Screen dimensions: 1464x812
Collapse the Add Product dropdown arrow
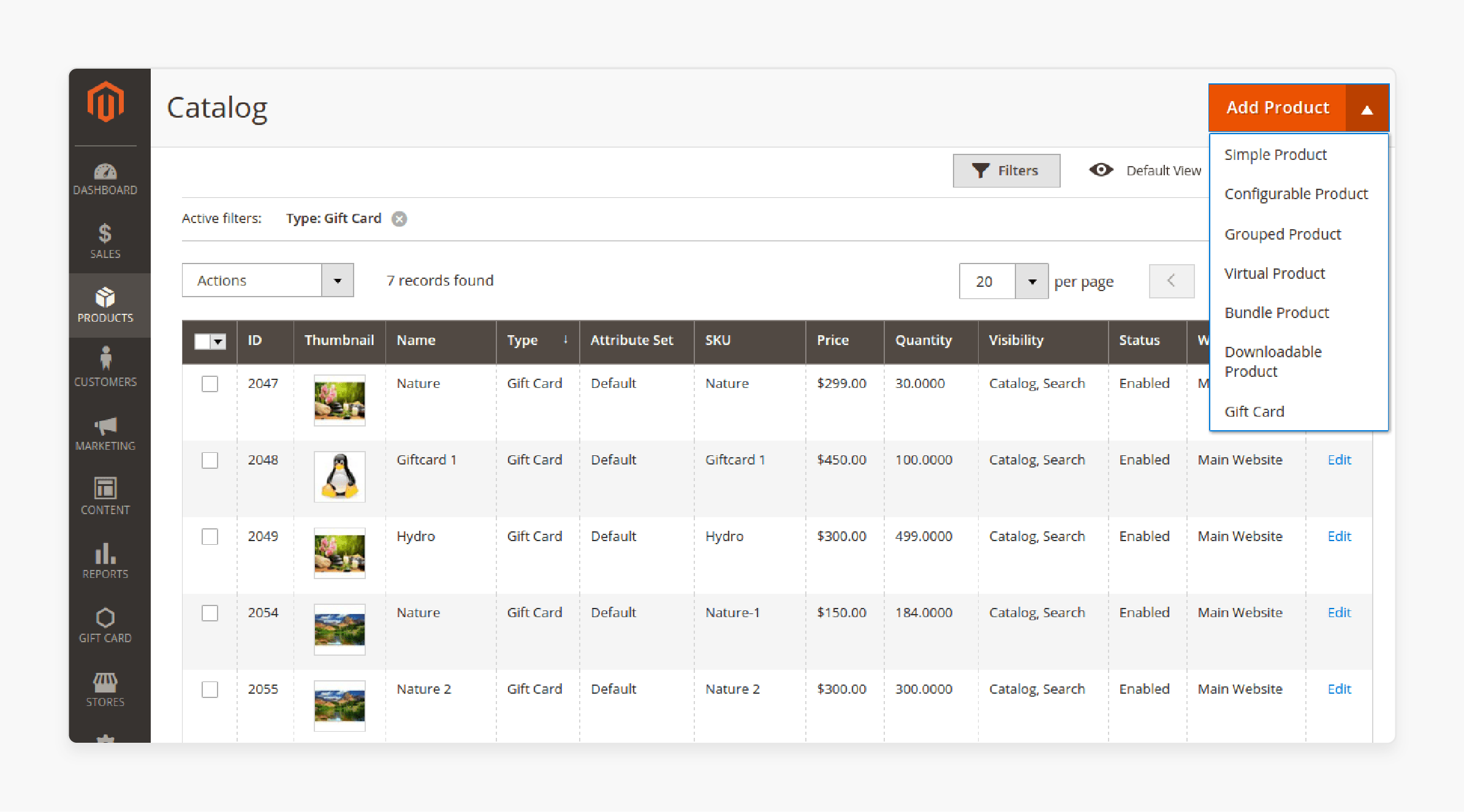pyautogui.click(x=1367, y=108)
